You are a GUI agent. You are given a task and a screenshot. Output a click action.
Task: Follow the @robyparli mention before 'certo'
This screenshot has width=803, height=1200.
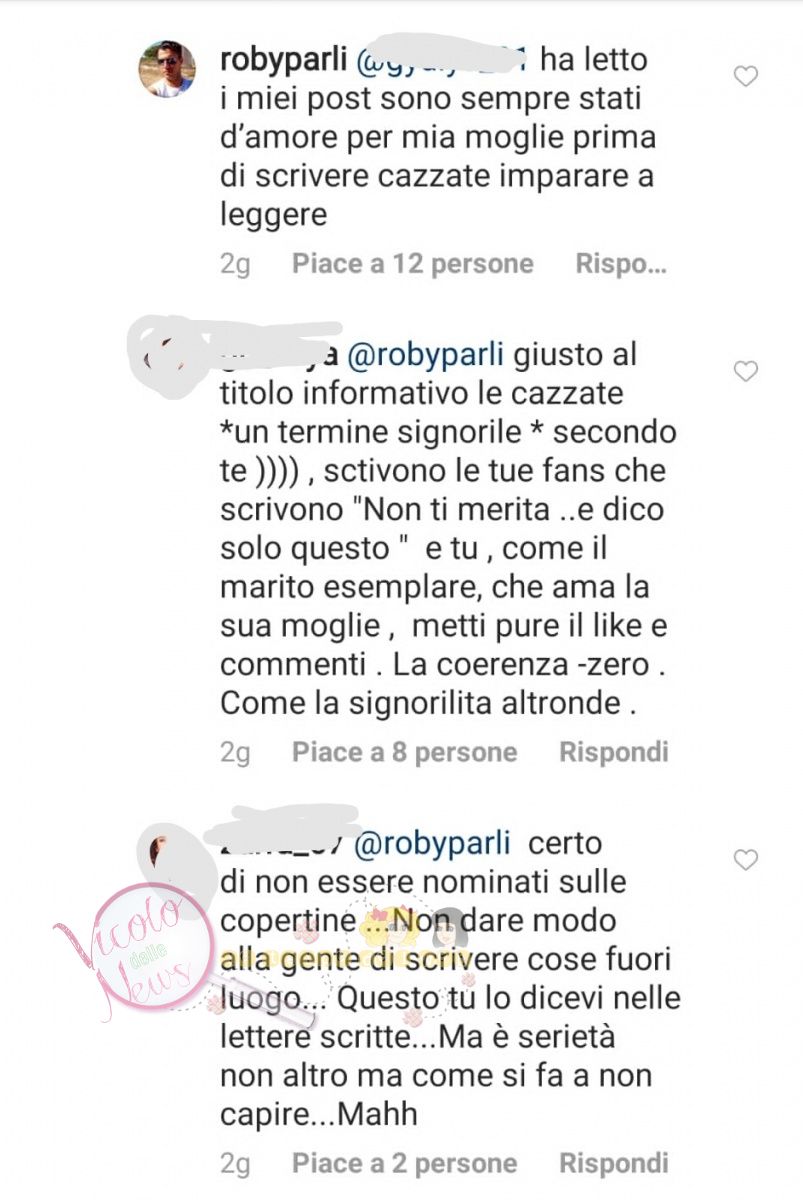pos(433,844)
